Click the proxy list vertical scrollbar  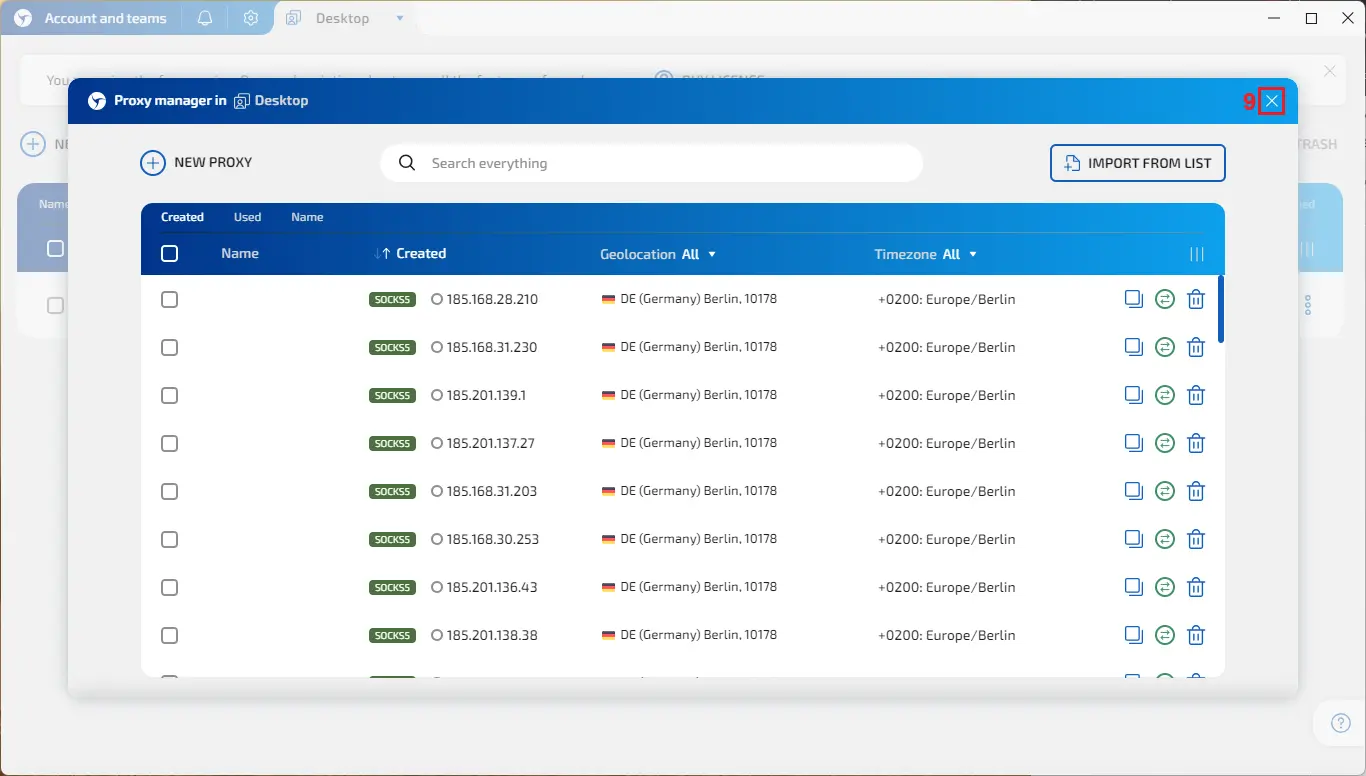click(x=1220, y=309)
